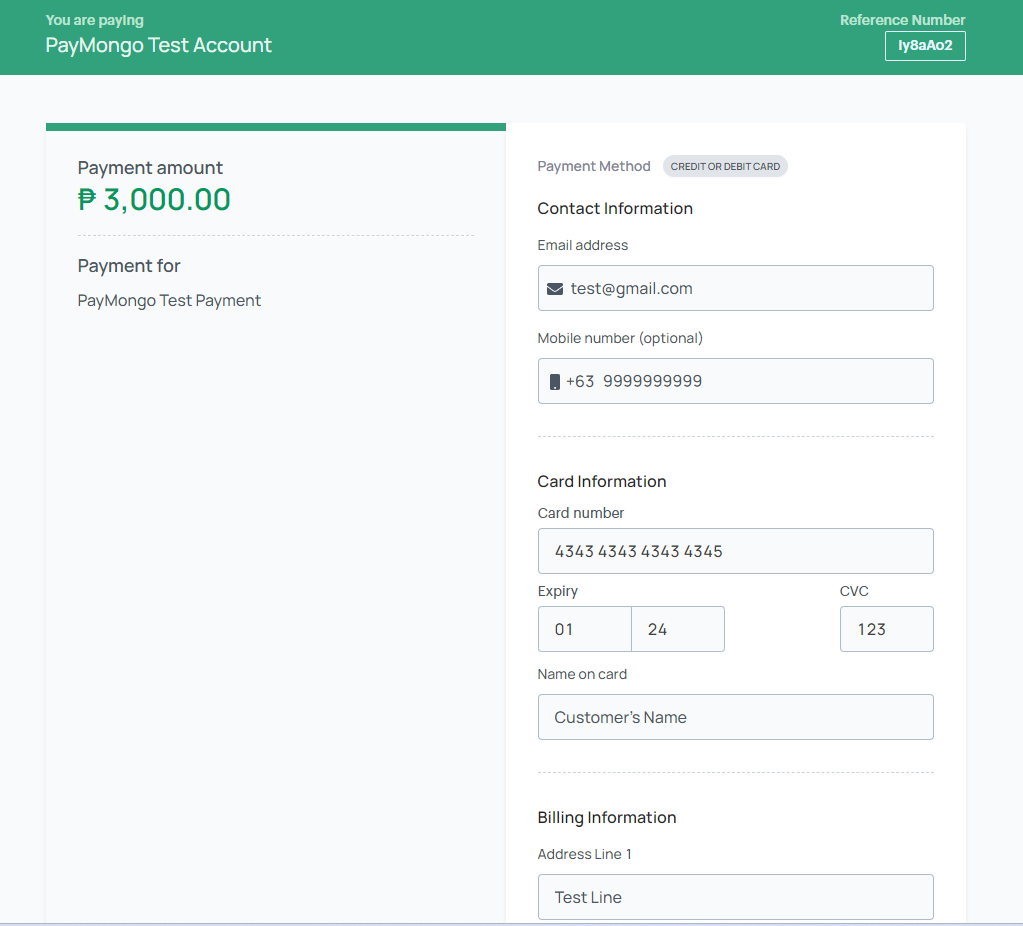
Task: Click the Reference Number label
Action: tap(902, 20)
